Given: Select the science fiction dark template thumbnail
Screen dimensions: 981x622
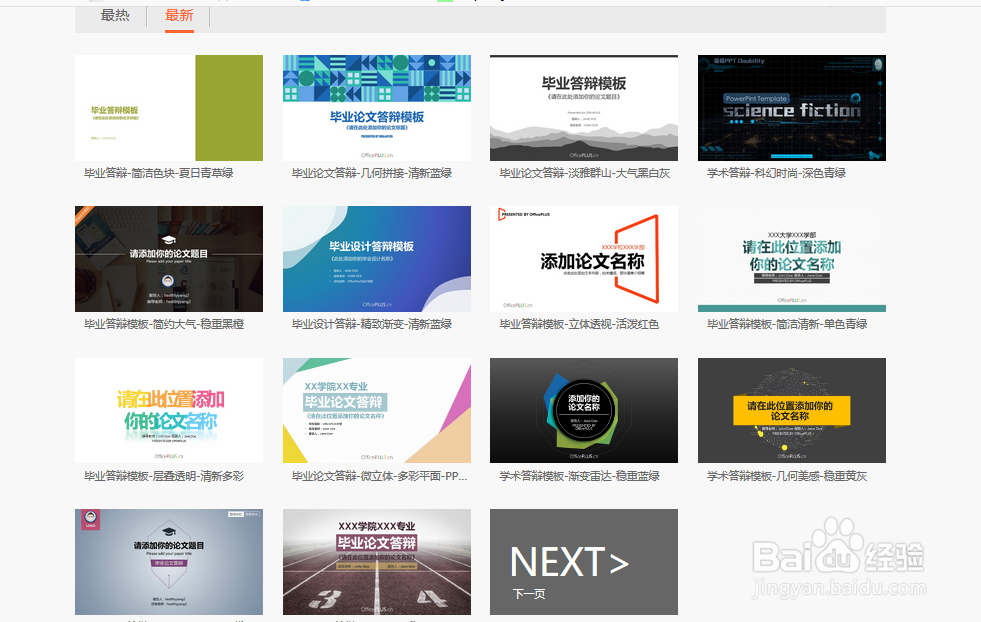Looking at the screenshot, I should coord(791,108).
